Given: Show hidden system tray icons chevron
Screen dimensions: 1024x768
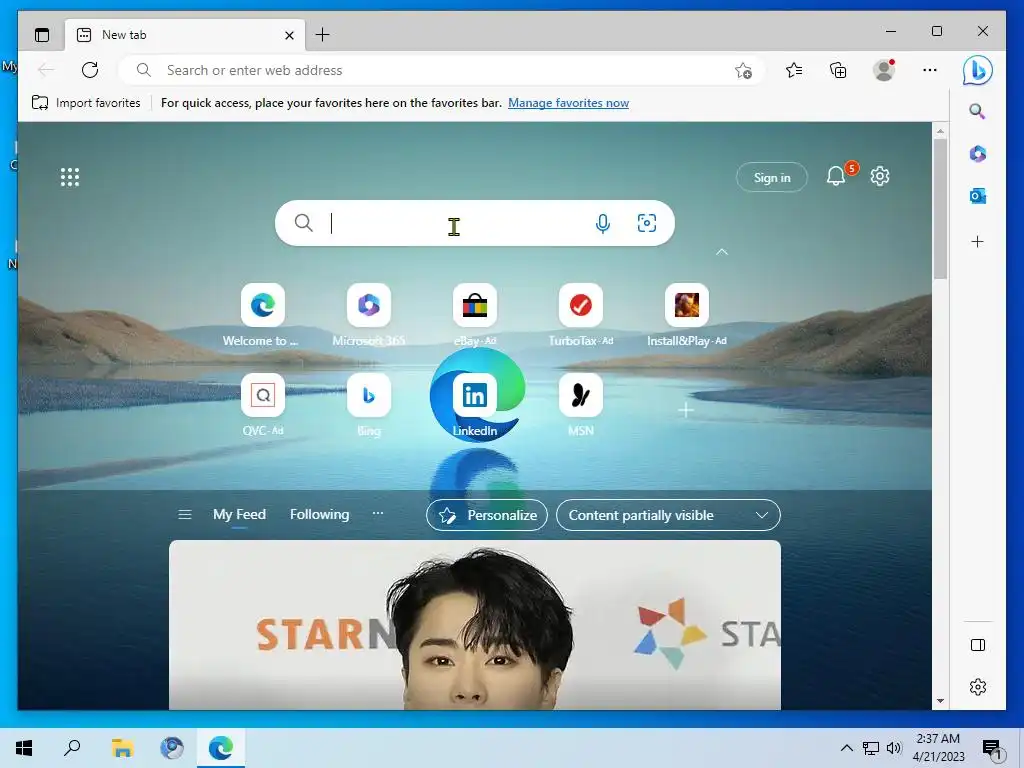Looking at the screenshot, I should coord(846,748).
